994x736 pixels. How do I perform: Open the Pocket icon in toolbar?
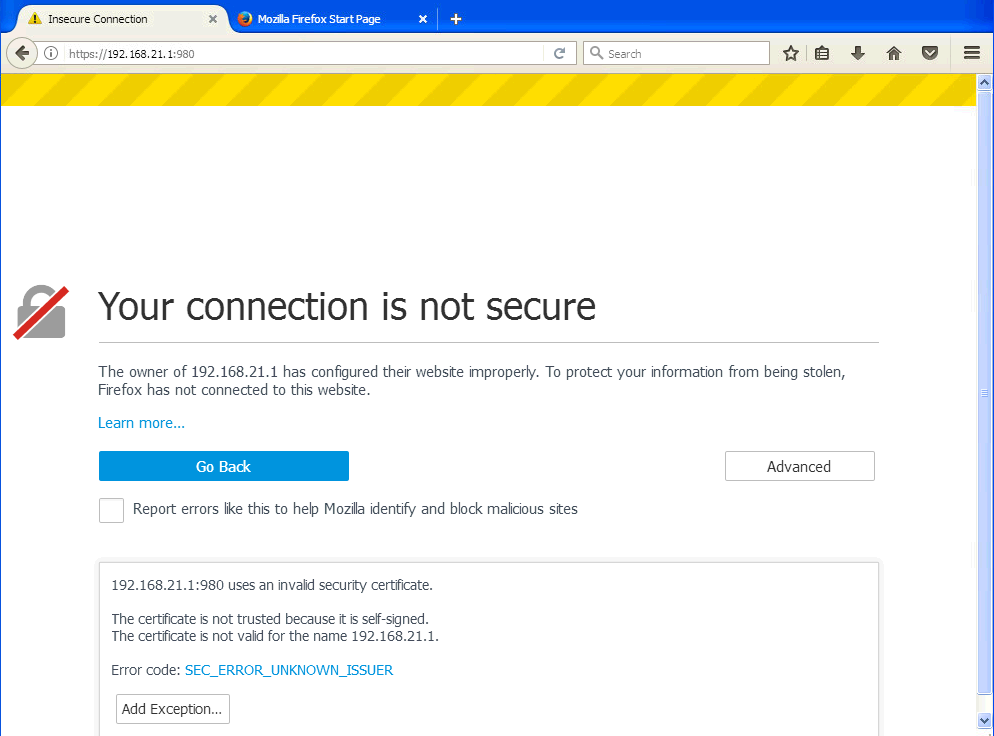(x=930, y=54)
